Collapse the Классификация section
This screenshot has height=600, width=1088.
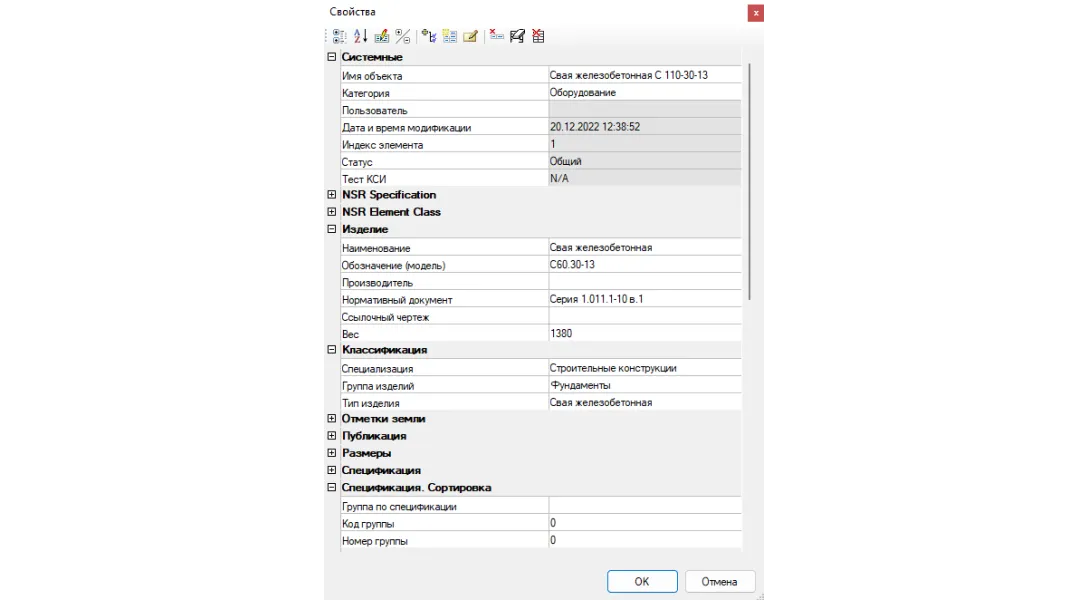[332, 350]
